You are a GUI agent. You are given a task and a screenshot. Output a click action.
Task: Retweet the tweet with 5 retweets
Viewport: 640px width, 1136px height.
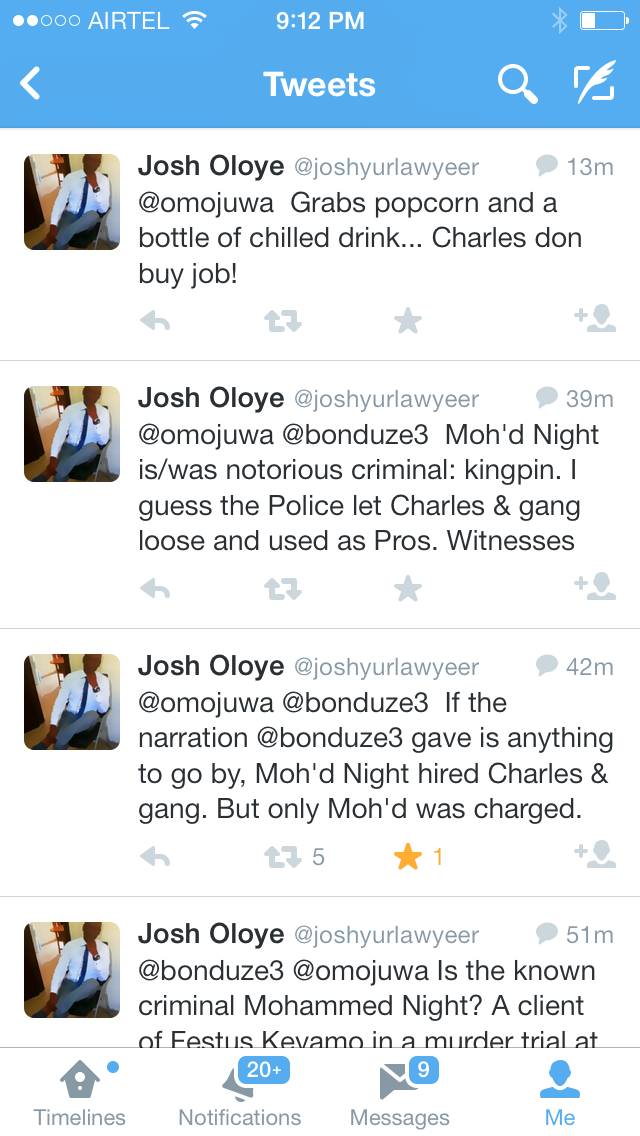pyautogui.click(x=283, y=857)
